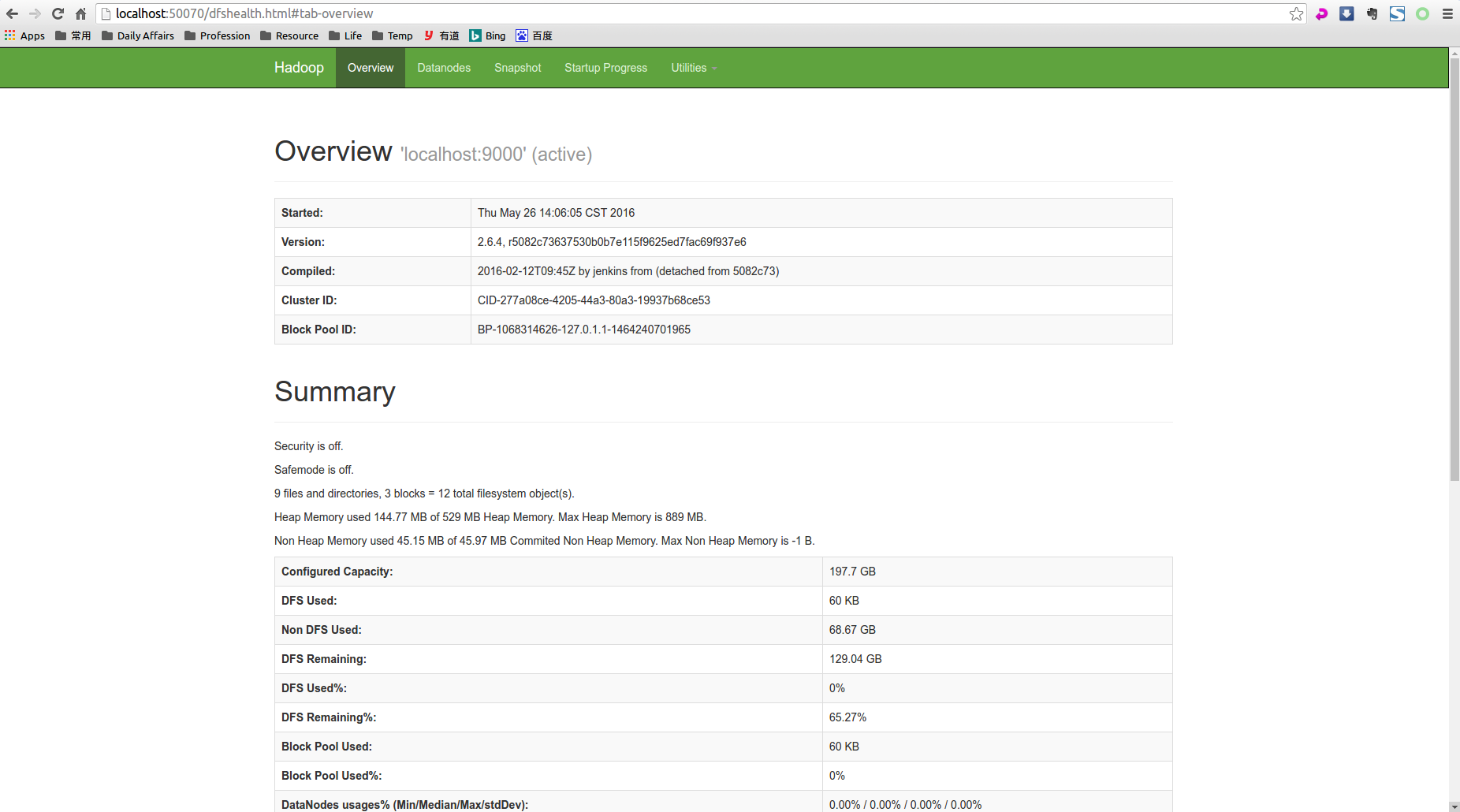Click the browser forward arrow
Screen dimensions: 1460x812
tap(35, 13)
